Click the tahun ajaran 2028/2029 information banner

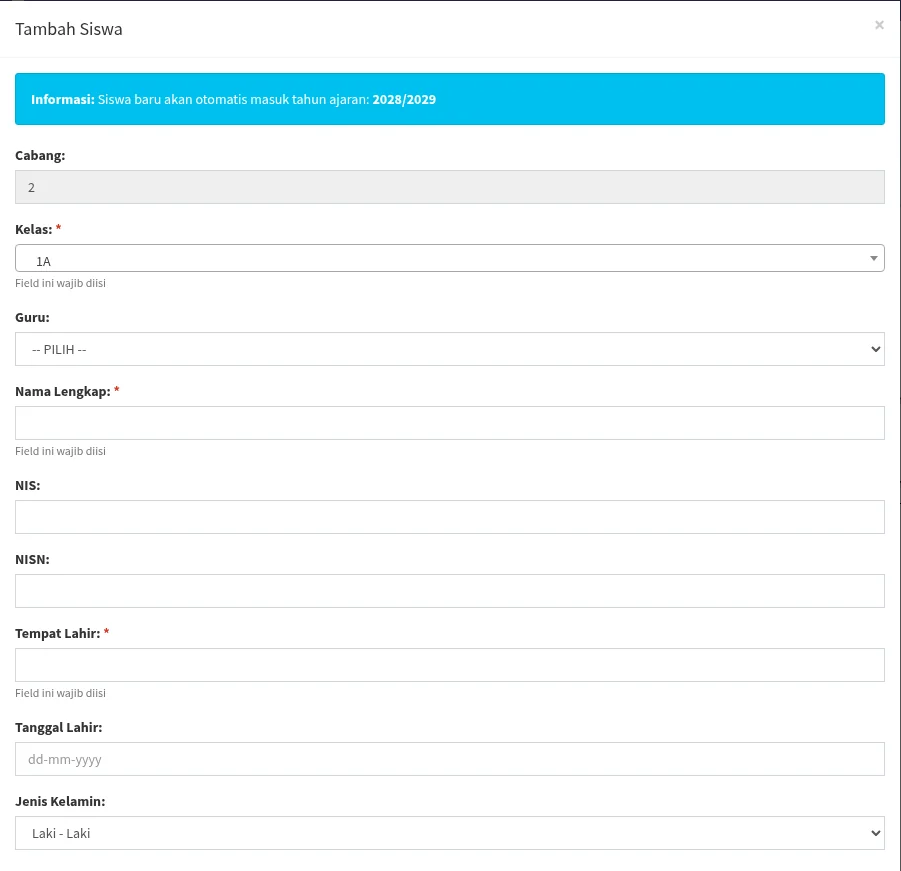coord(449,99)
